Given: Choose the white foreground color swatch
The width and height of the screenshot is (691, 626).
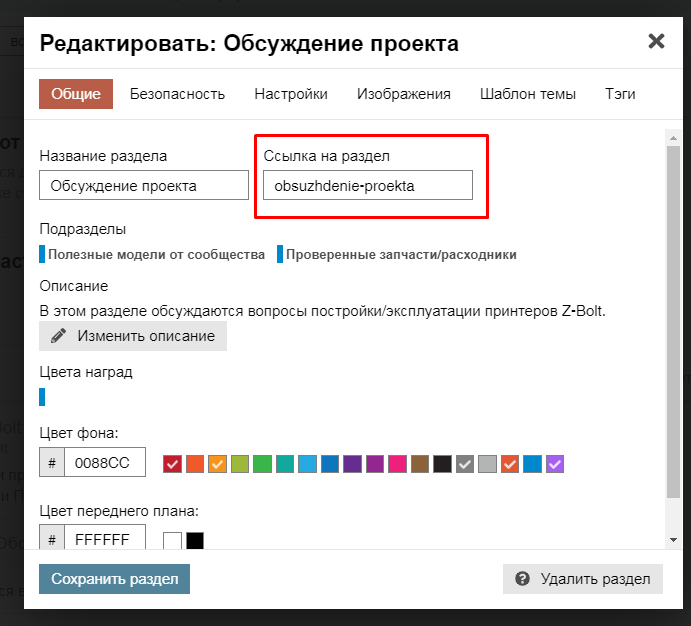Looking at the screenshot, I should point(172,541).
